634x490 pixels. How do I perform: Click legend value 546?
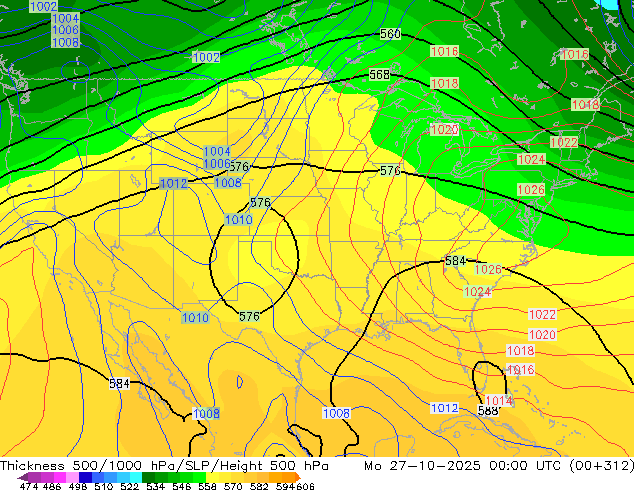pos(182,486)
